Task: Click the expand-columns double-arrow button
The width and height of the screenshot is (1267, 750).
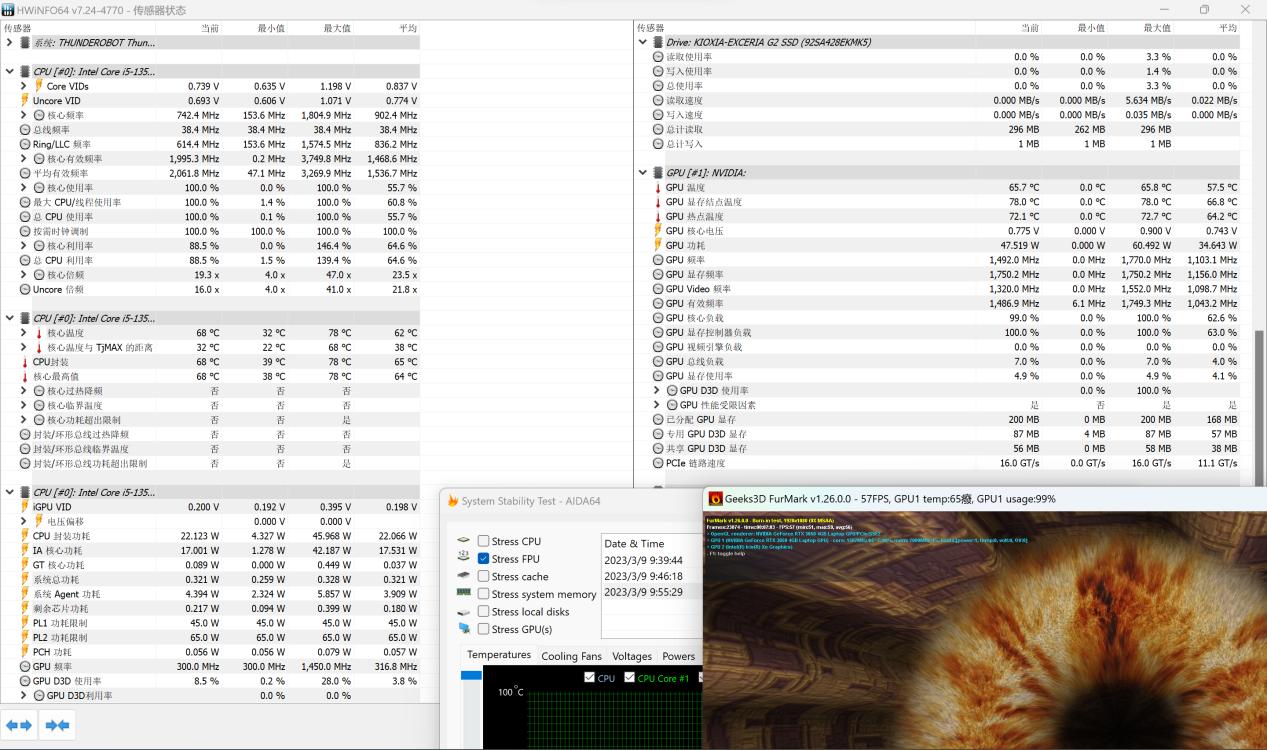Action: (19, 725)
